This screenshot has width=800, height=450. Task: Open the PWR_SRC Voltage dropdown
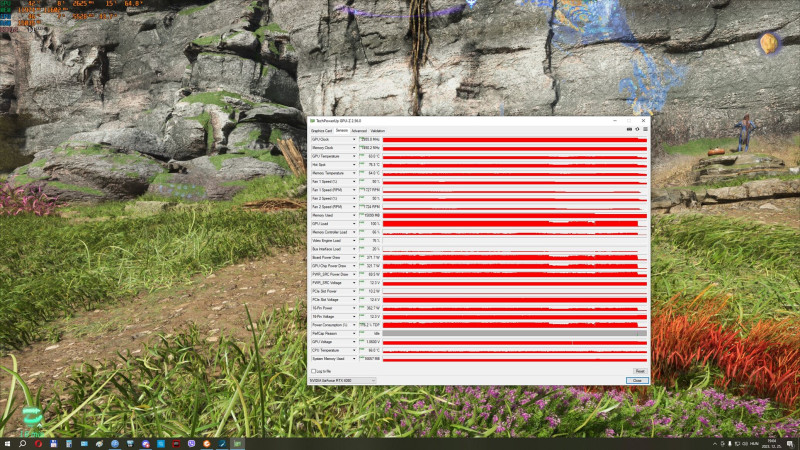tap(354, 283)
